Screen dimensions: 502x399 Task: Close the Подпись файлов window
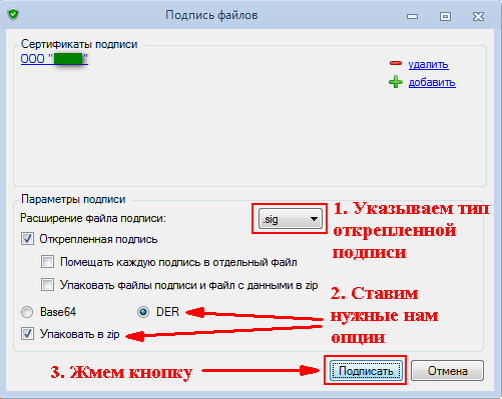478,16
